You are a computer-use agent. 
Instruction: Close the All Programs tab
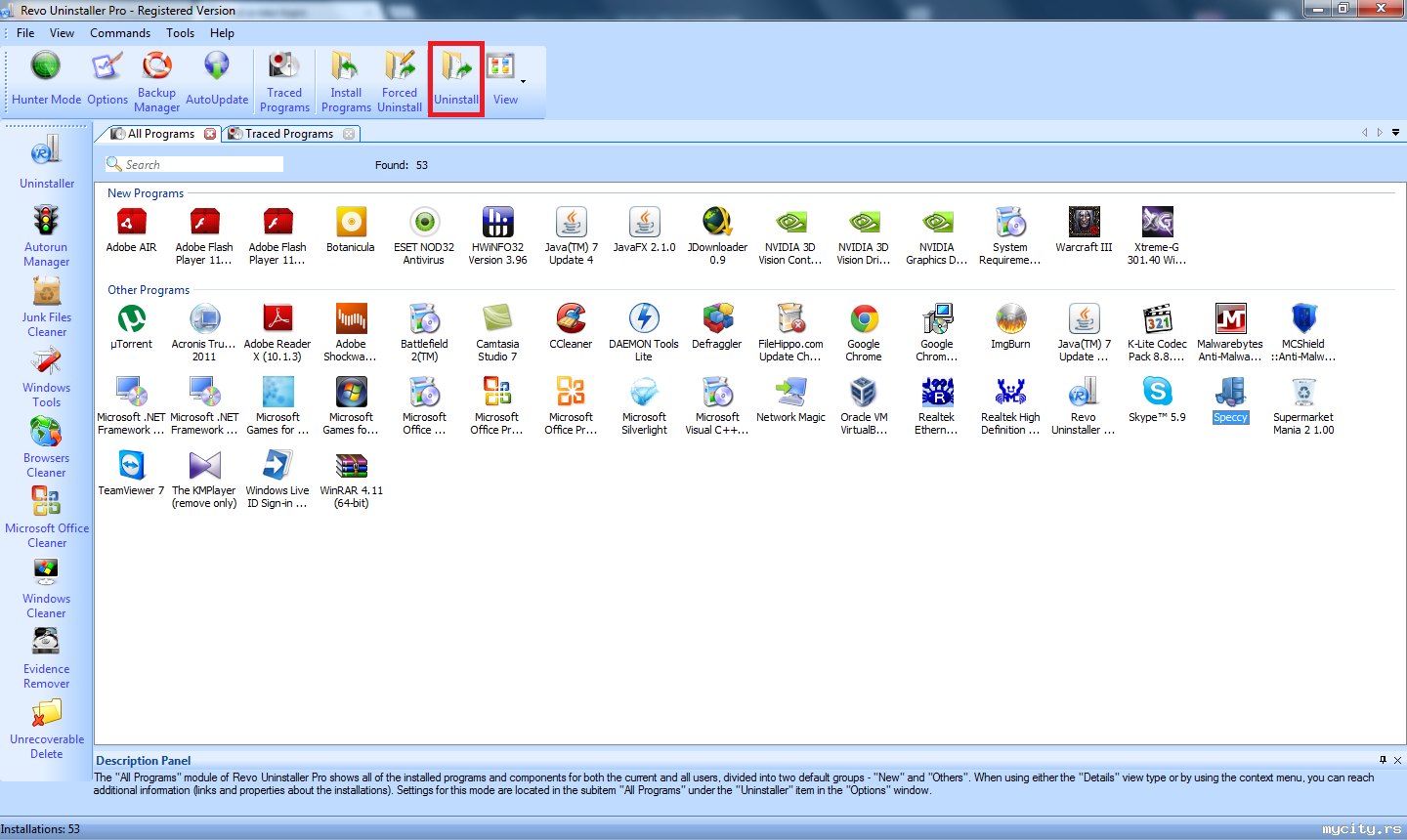click(210, 134)
